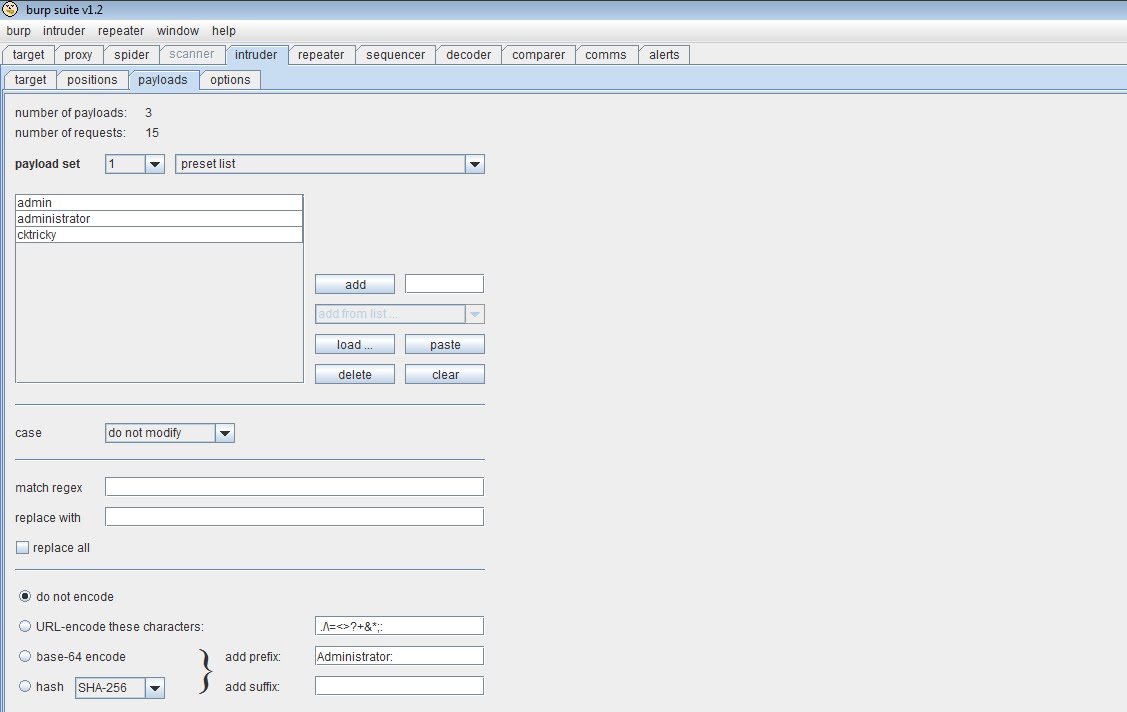
Task: Click the replace with input field
Action: (x=294, y=517)
